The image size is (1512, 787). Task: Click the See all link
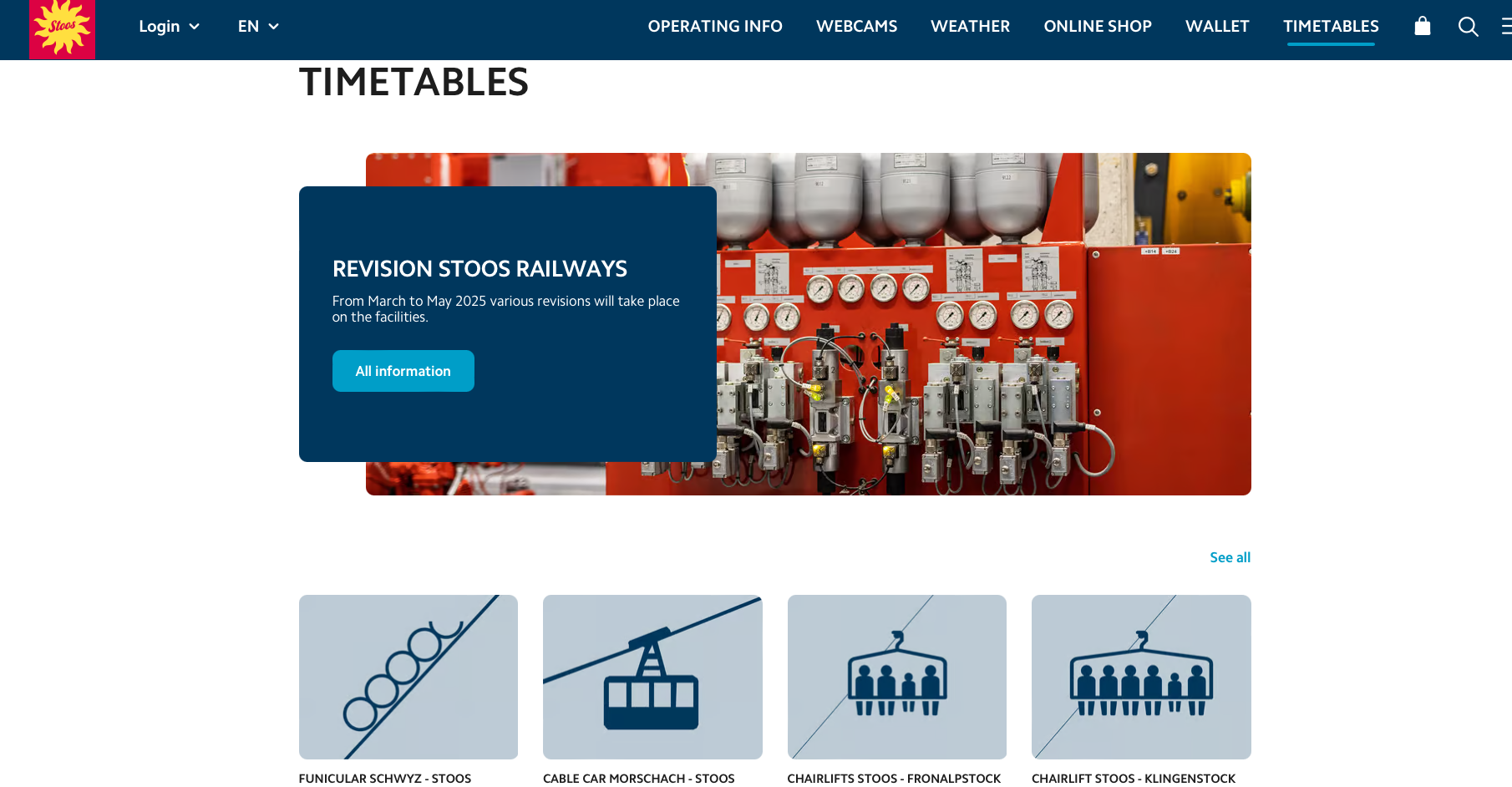click(1230, 557)
